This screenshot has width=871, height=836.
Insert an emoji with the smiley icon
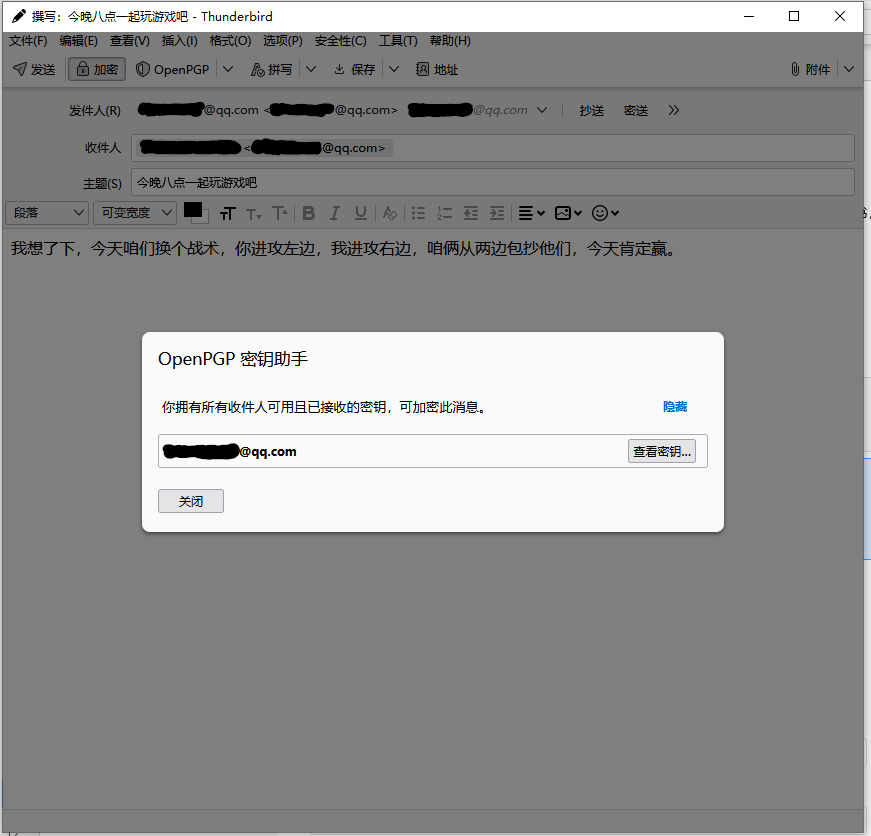600,213
